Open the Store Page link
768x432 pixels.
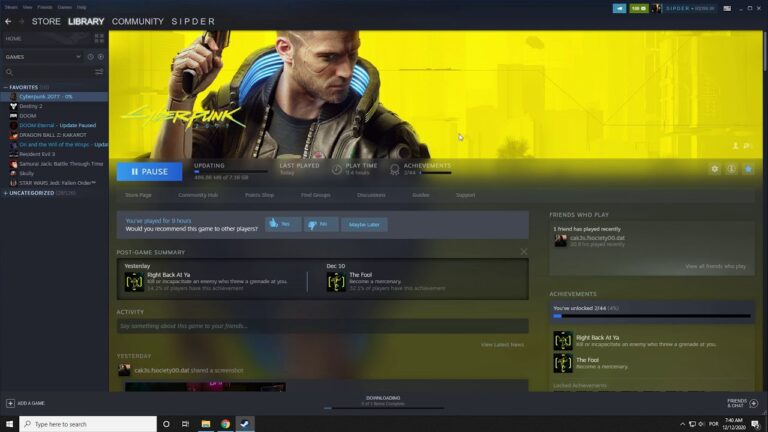[x=138, y=195]
